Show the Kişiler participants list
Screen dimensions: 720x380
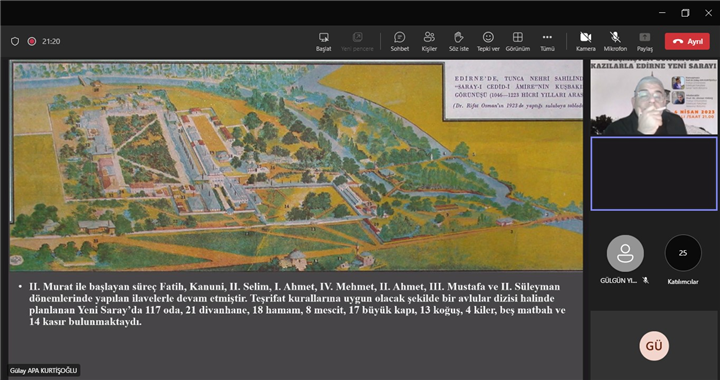pyautogui.click(x=429, y=41)
